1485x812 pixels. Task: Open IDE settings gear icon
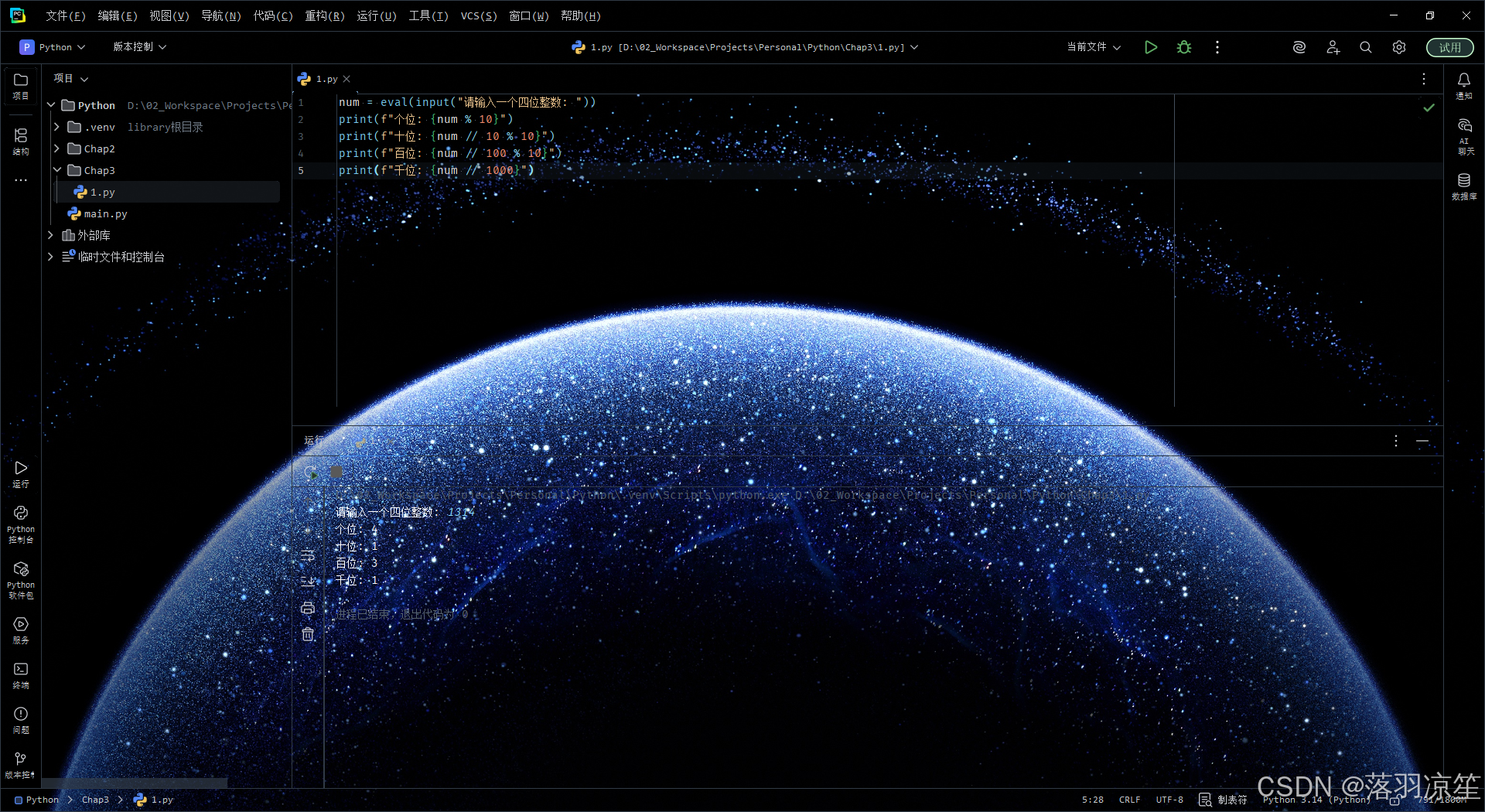click(x=1399, y=47)
